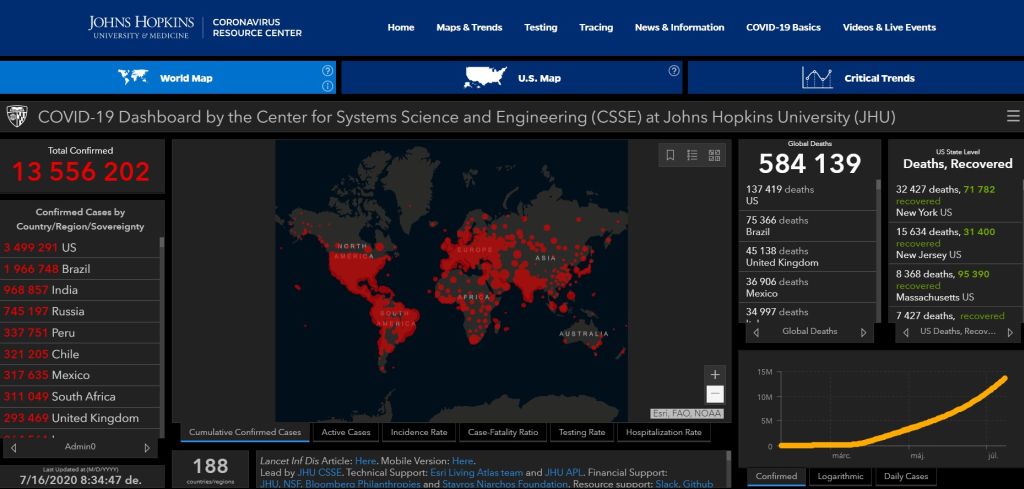Select Massachusetts US deaths entry
The width and height of the screenshot is (1024, 489).
(x=955, y=285)
